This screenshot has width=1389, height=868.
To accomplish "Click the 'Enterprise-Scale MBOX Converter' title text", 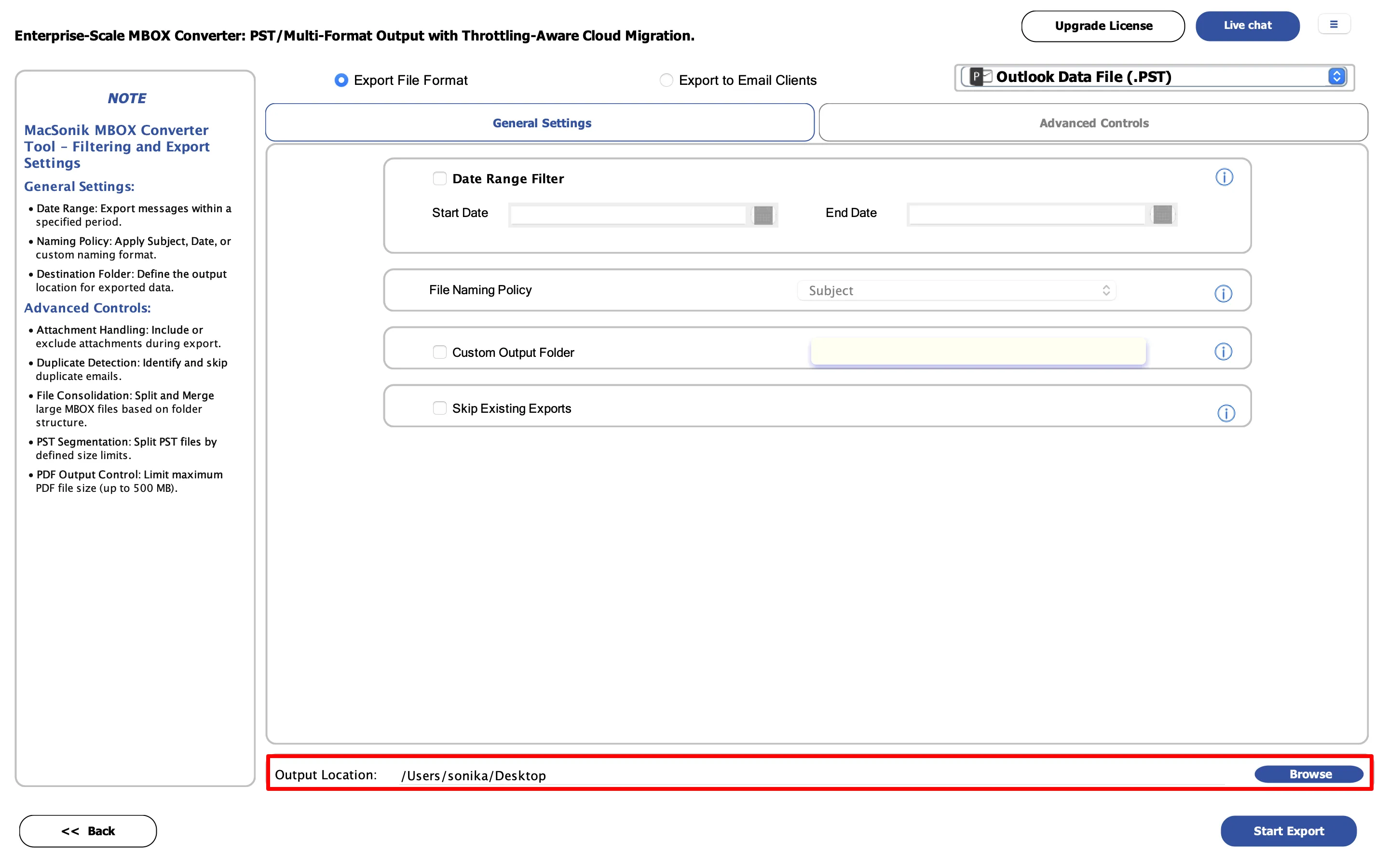I will coord(354,36).
